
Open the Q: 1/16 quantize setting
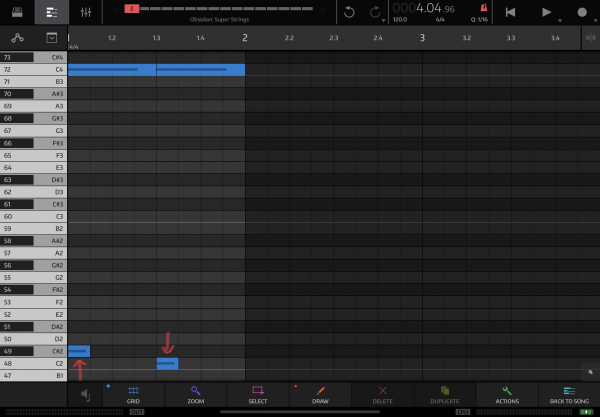479,20
